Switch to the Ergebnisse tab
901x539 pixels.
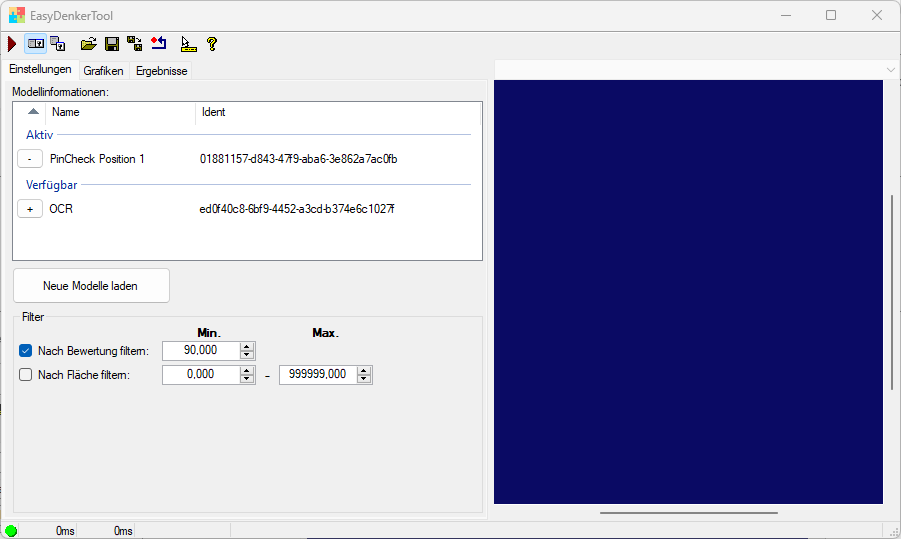(x=161, y=71)
